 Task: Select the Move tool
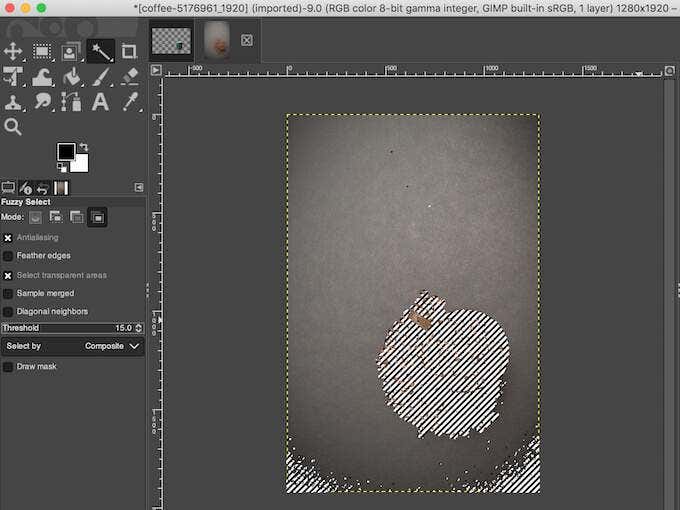click(x=13, y=51)
